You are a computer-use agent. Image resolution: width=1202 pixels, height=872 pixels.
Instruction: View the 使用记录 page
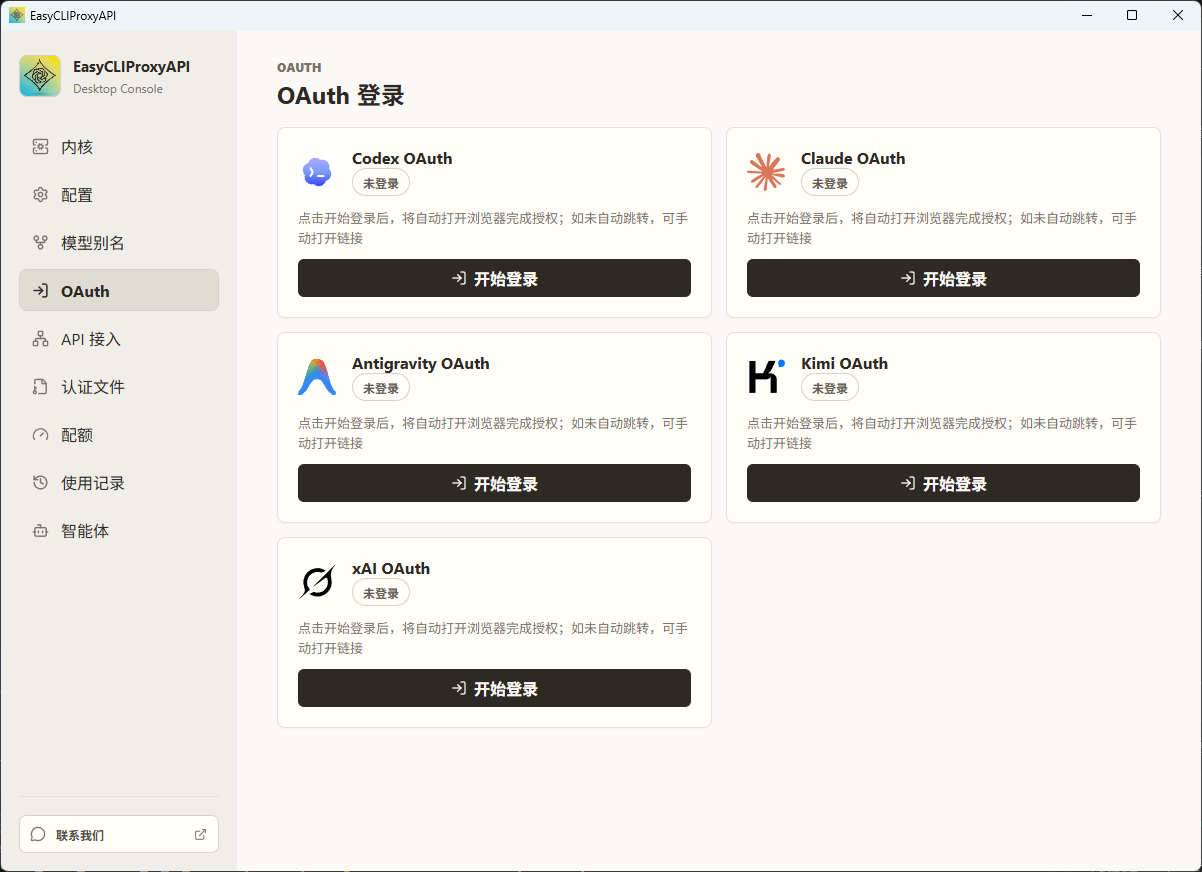click(119, 483)
